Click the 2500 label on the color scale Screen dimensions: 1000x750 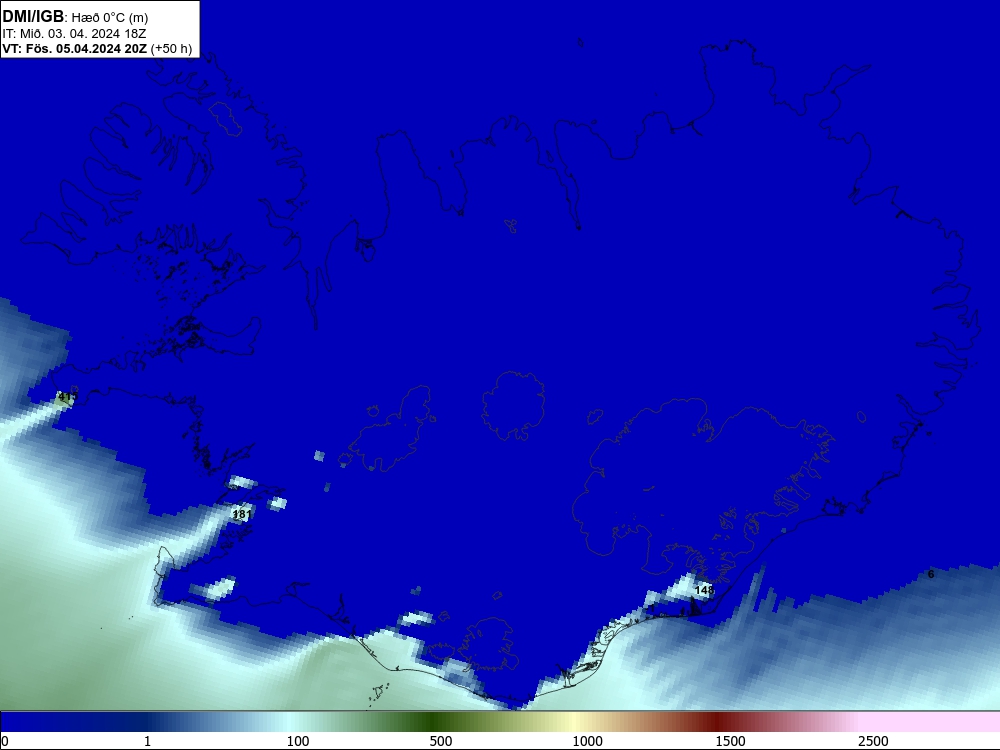tap(873, 741)
